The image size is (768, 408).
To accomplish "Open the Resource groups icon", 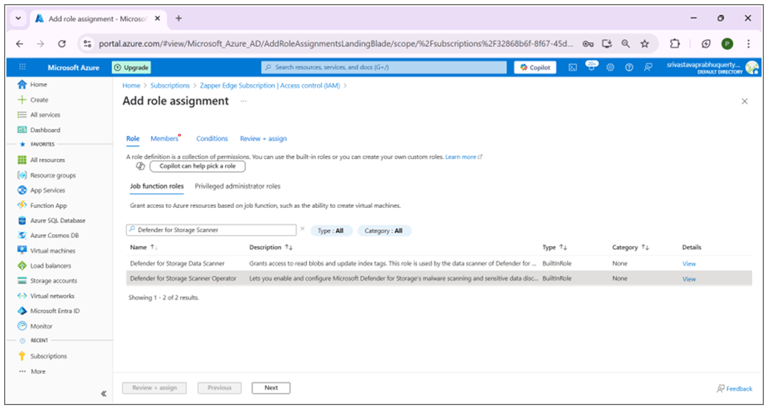I will tap(22, 175).
